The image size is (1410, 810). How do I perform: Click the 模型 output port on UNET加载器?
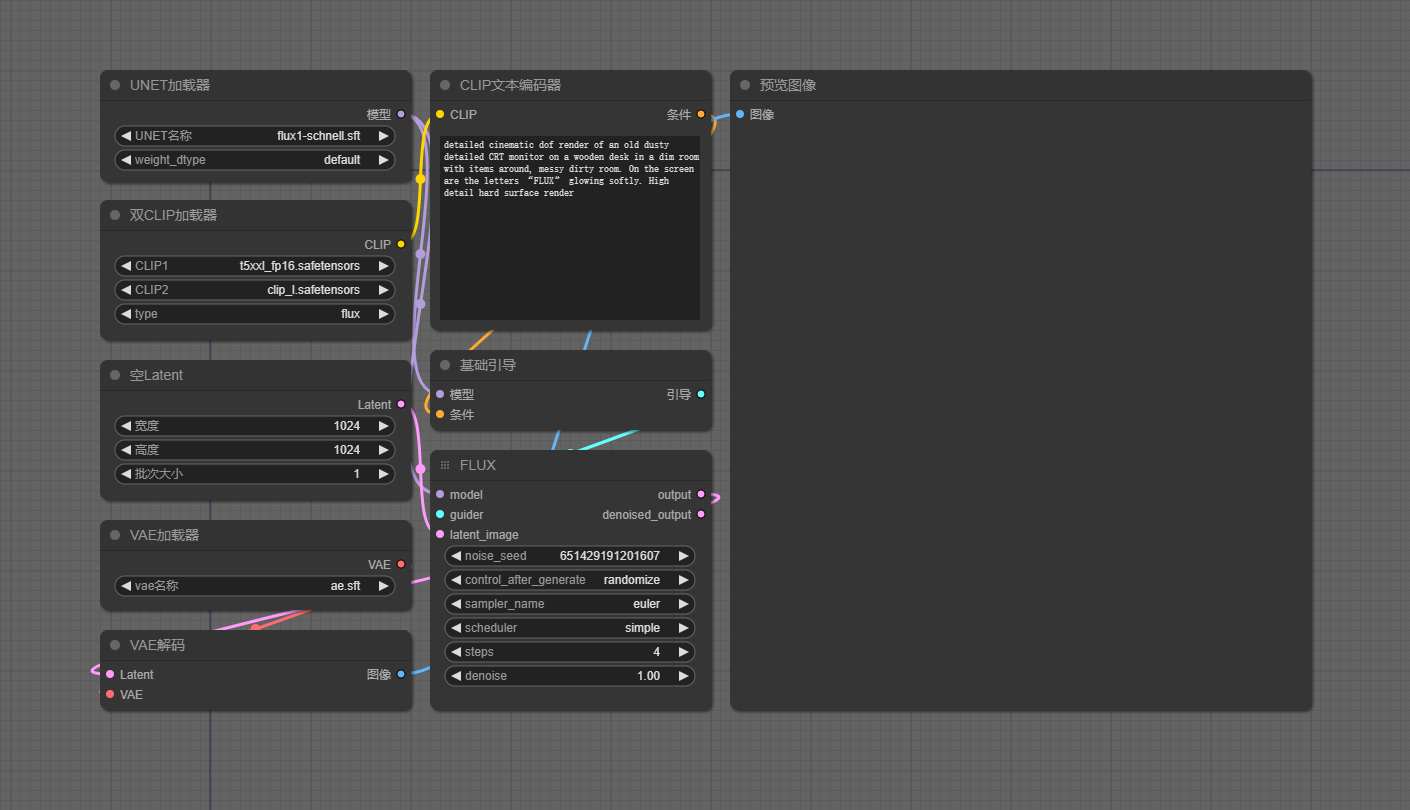401,114
